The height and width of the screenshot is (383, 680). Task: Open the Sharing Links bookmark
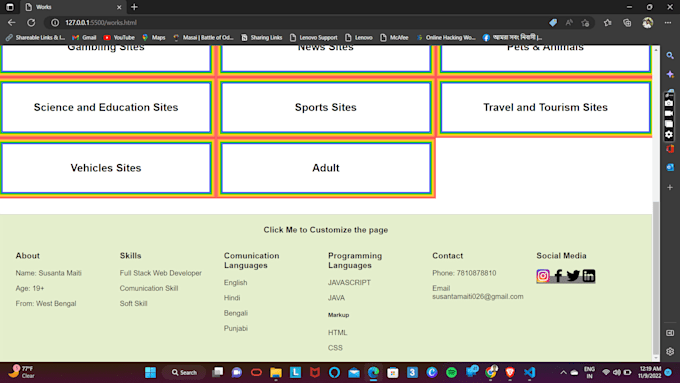click(x=262, y=37)
